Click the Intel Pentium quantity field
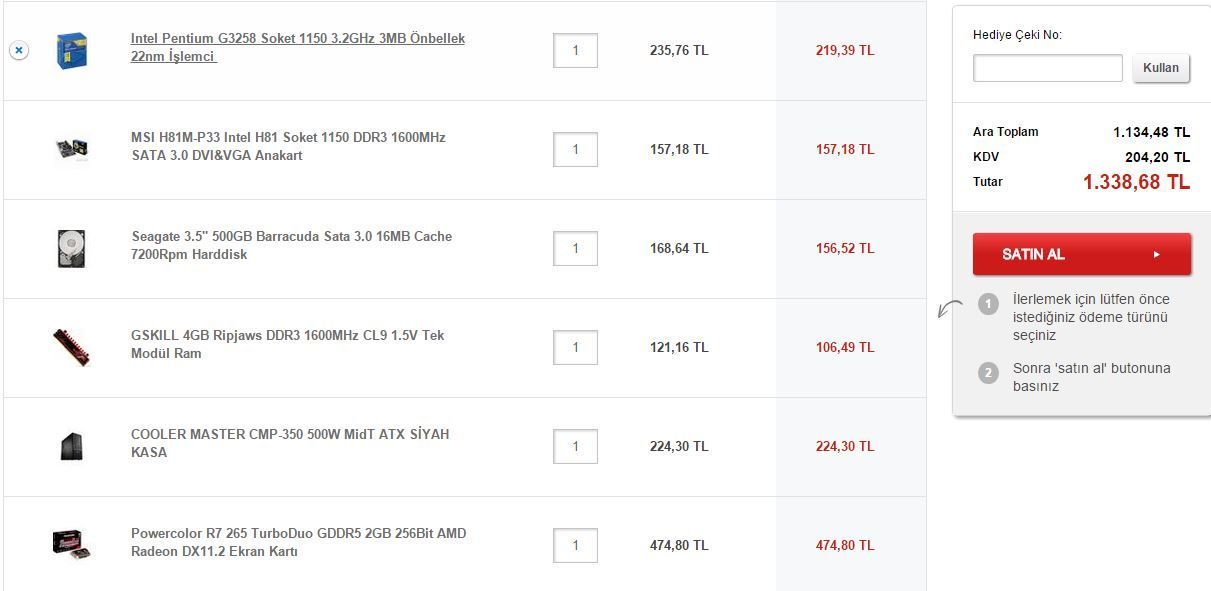1211x591 pixels. click(575, 50)
